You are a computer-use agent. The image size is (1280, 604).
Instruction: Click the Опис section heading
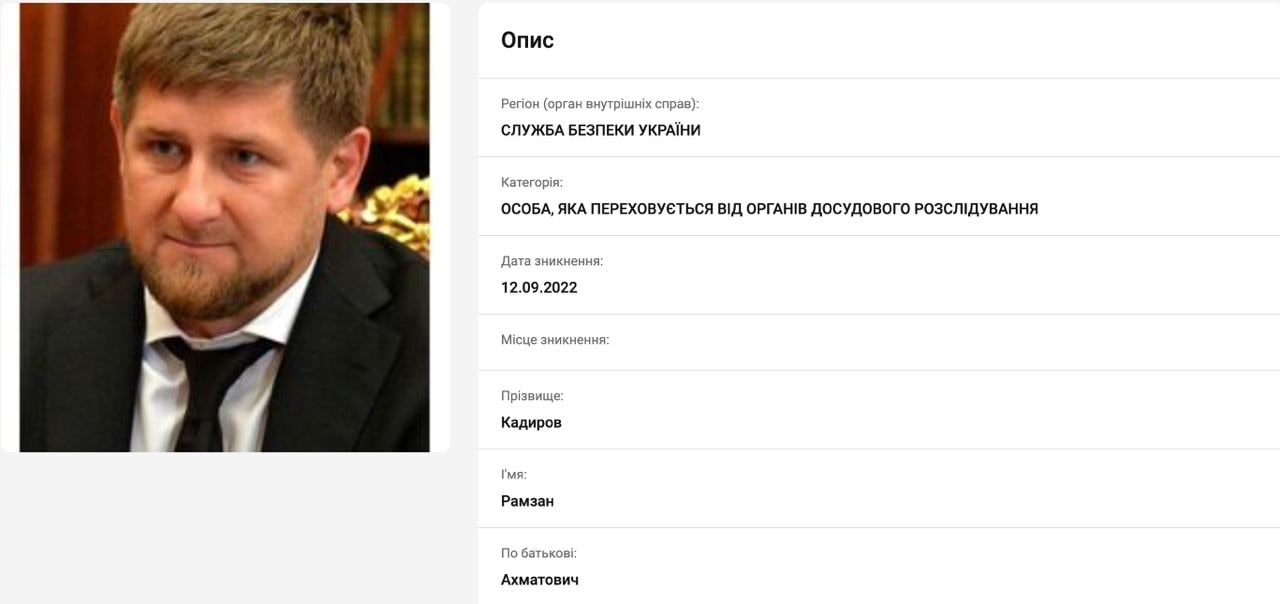click(527, 40)
